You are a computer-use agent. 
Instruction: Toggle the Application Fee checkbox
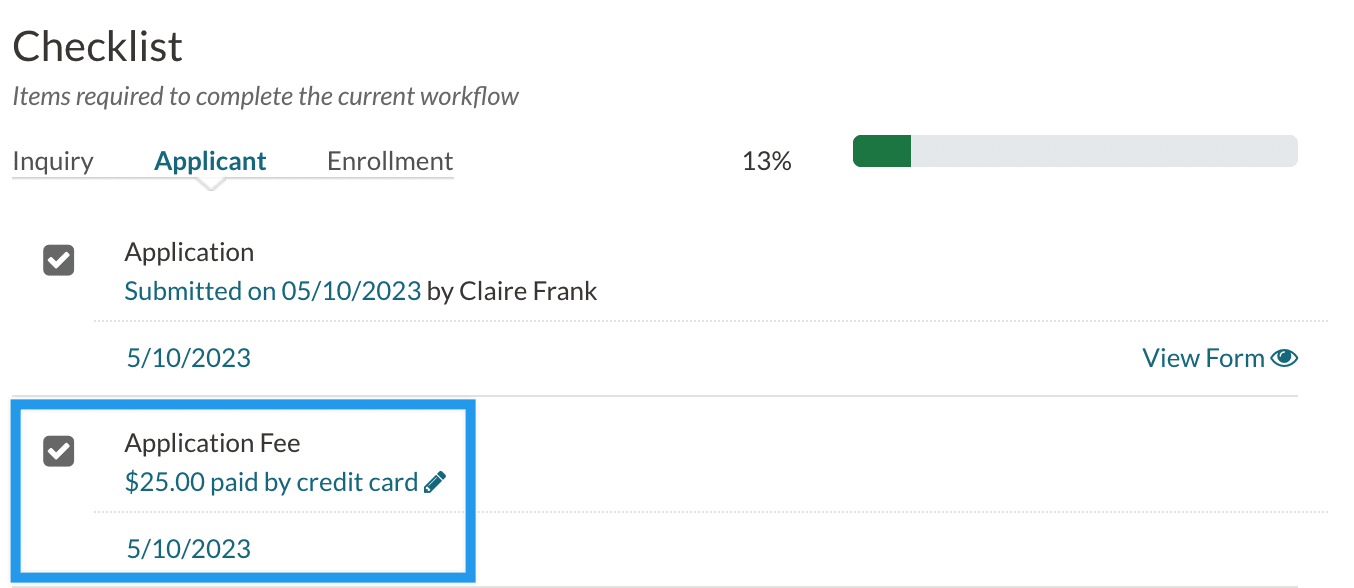click(59, 452)
